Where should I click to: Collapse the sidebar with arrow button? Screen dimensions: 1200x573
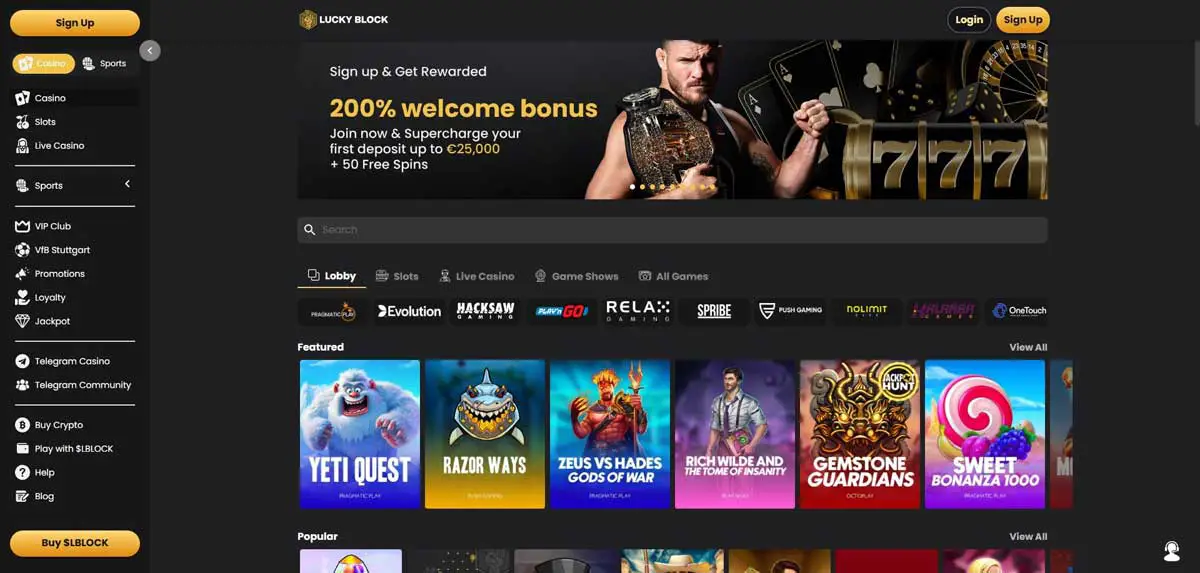(150, 50)
